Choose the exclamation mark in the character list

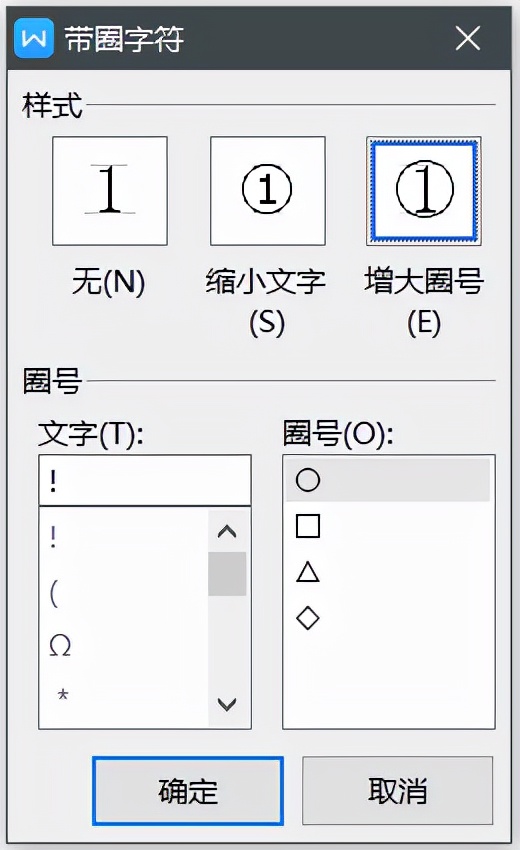pos(53,537)
